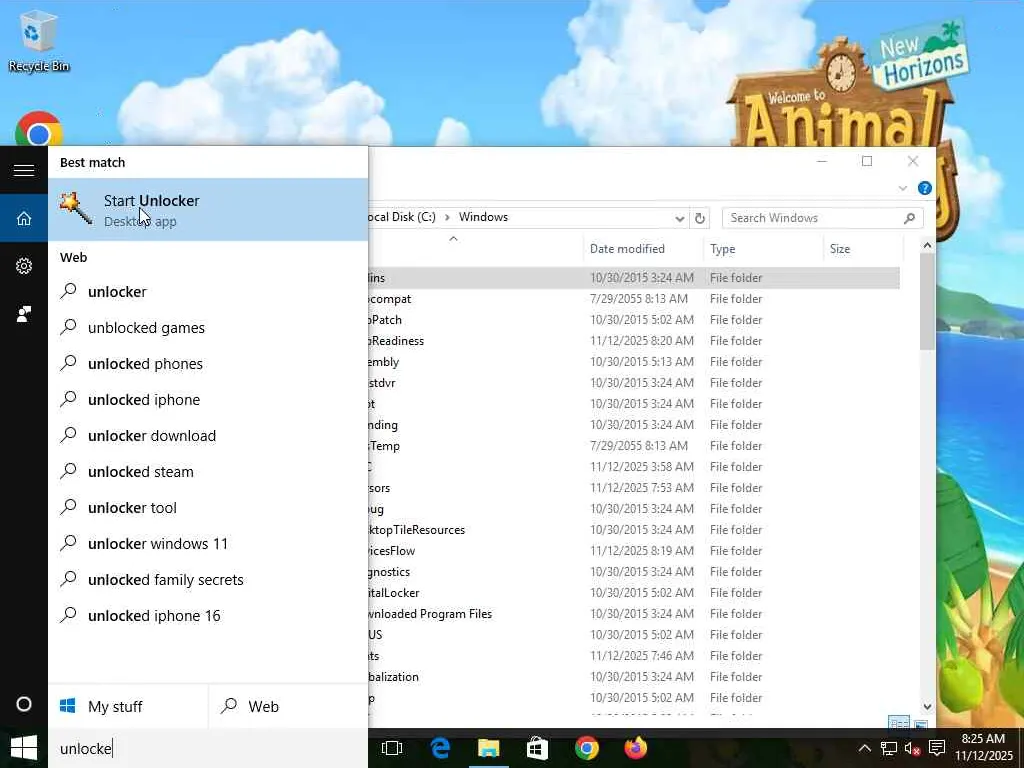The width and height of the screenshot is (1024, 768).
Task: Select the 'Readiness' folder row
Action: click(x=634, y=341)
